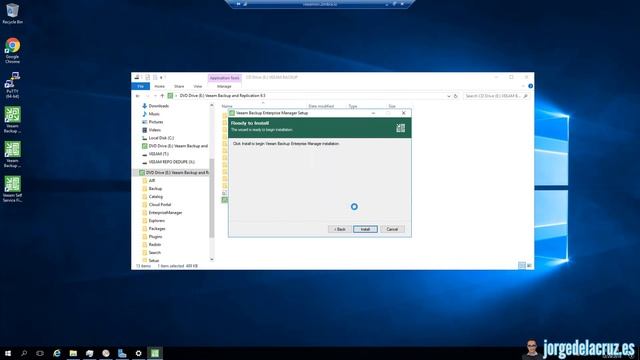
Task: Click the magnifier in Explorer search box
Action: 525,96
